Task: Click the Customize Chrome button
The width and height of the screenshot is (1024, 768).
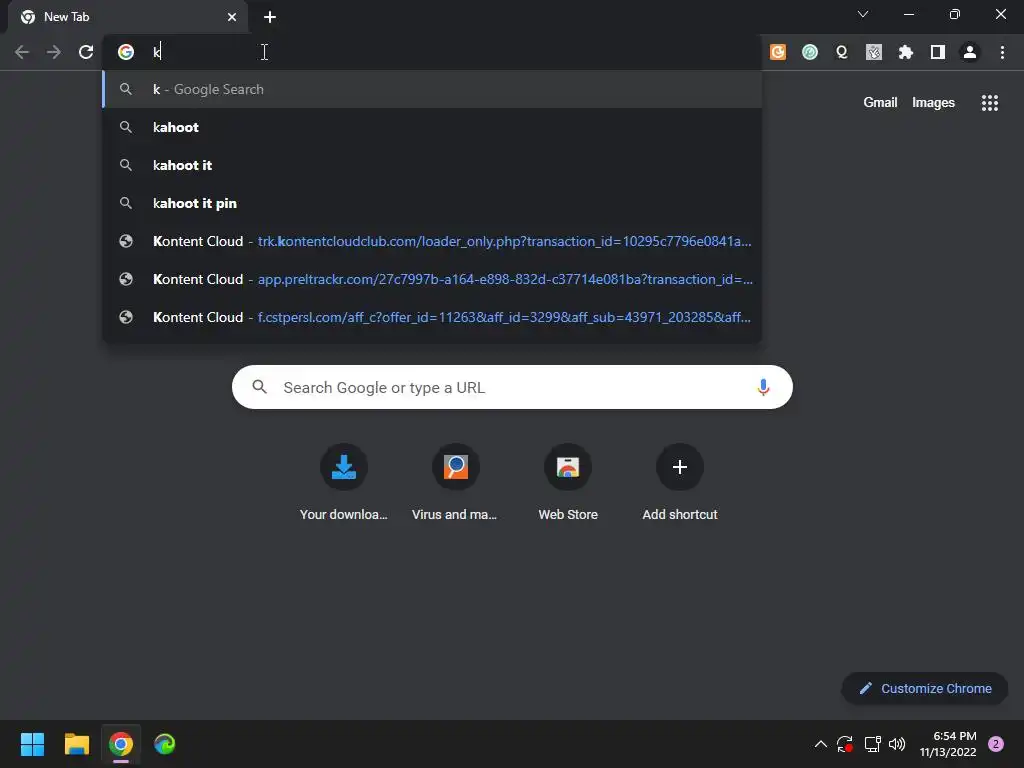Action: click(x=925, y=688)
